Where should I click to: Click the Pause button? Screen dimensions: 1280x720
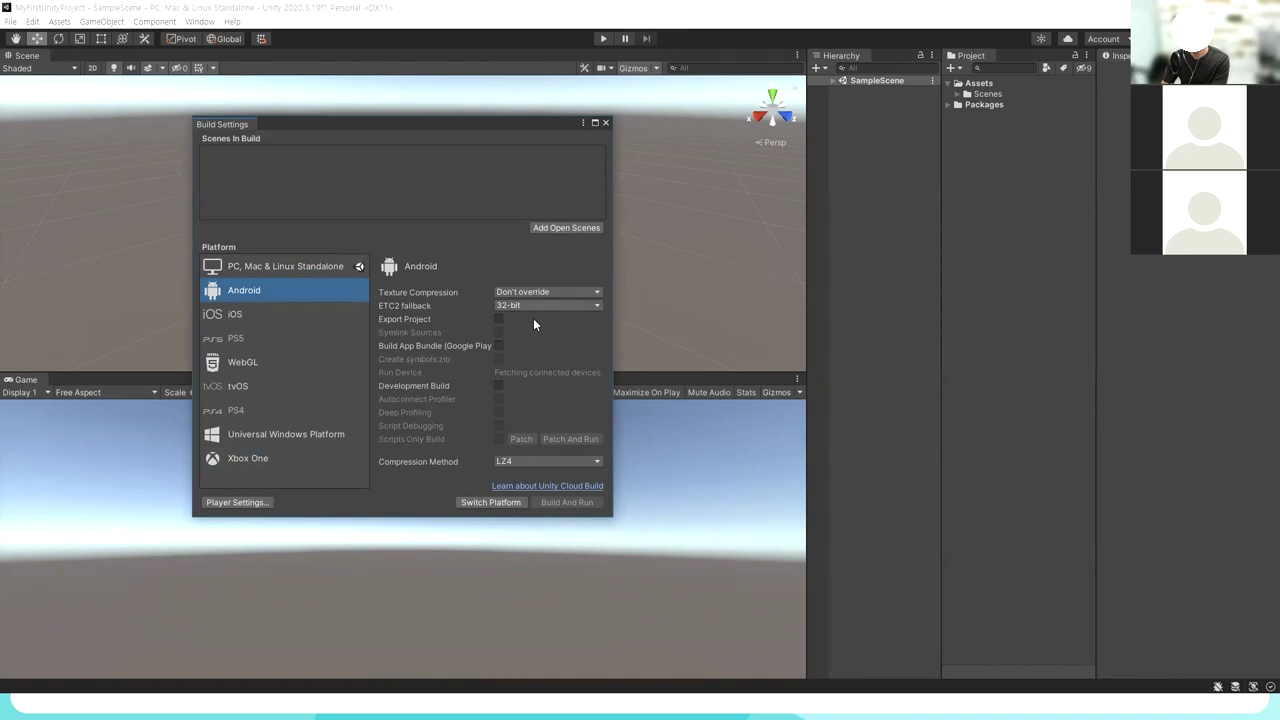tap(625, 39)
